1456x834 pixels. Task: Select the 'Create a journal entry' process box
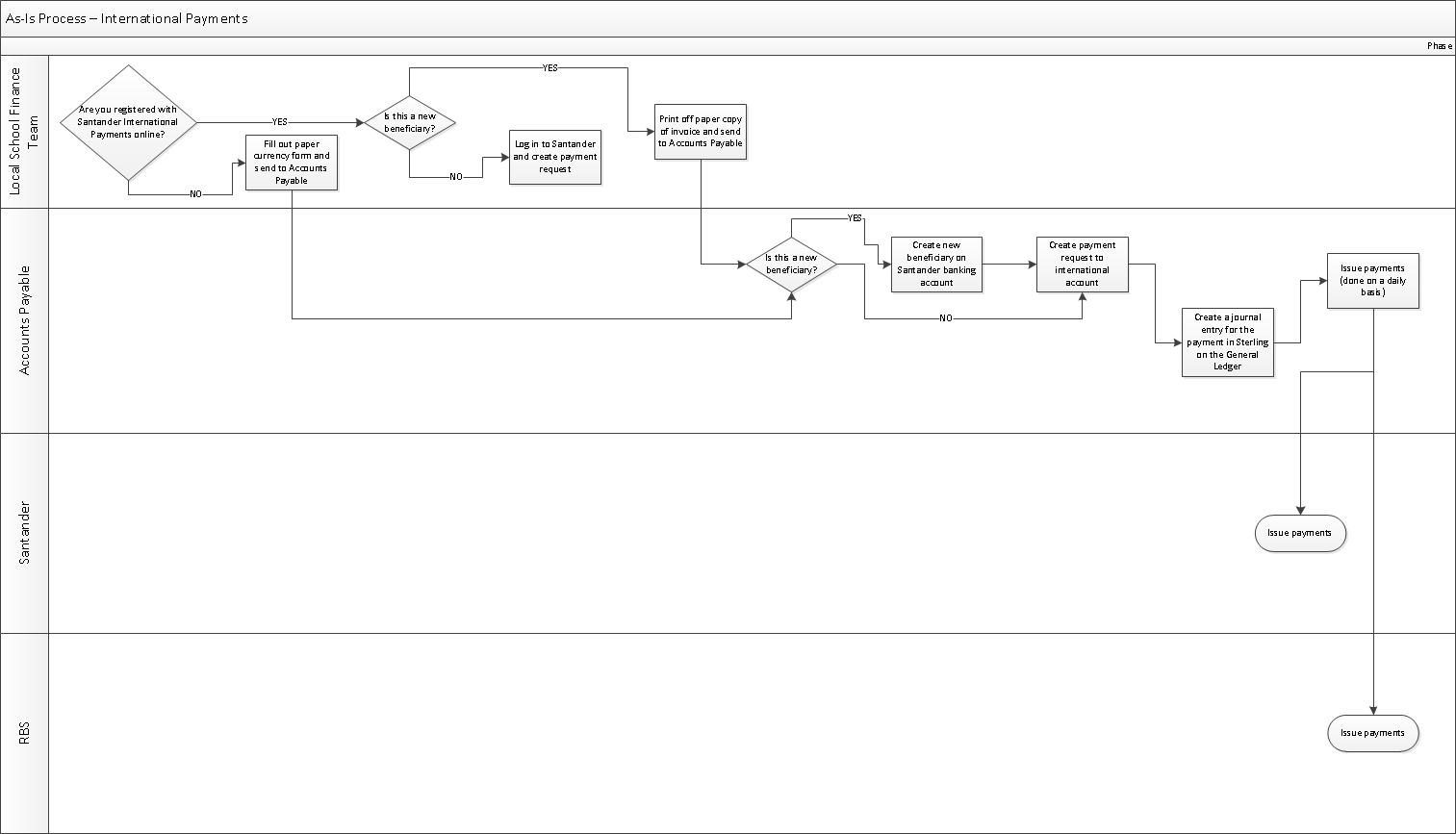click(x=1227, y=341)
